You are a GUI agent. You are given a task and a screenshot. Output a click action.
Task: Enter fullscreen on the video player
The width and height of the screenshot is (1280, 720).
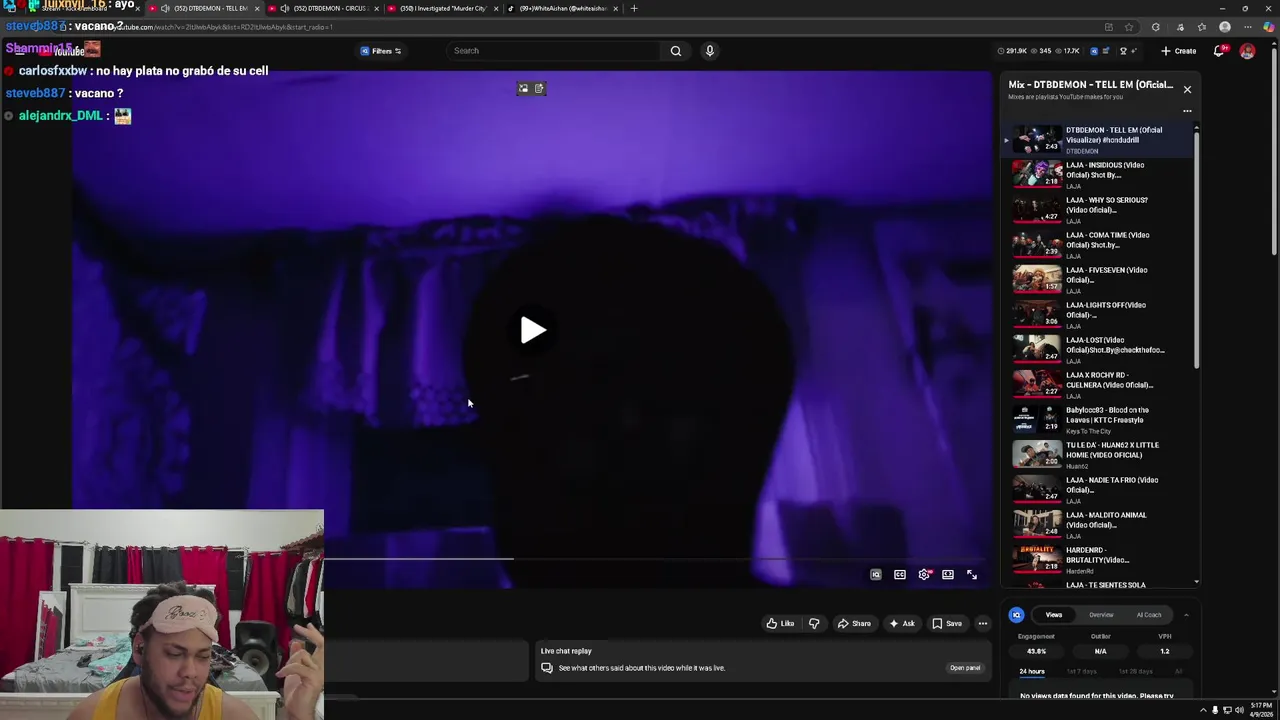click(x=972, y=575)
